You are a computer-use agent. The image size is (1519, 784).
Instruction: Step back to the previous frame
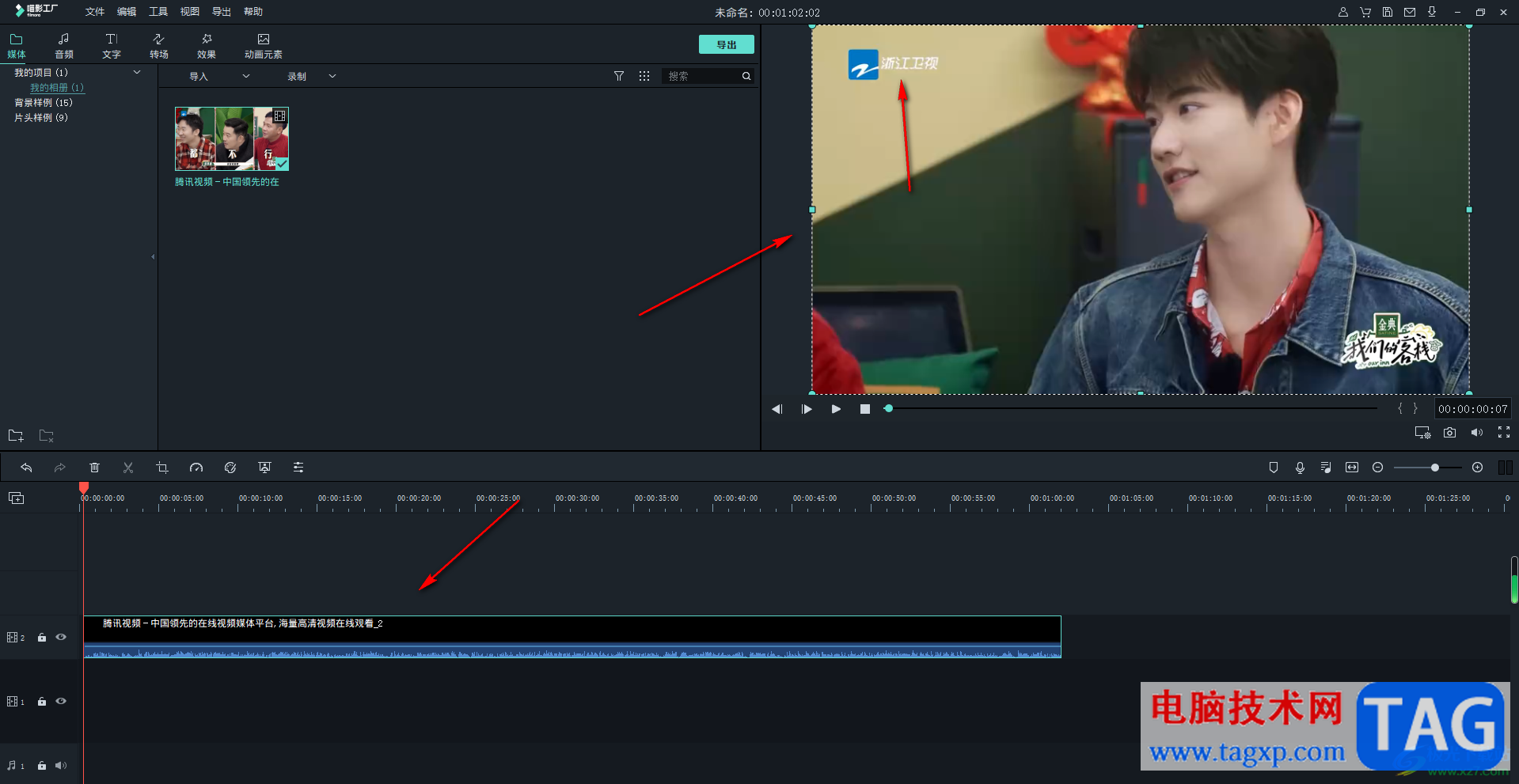coord(777,409)
